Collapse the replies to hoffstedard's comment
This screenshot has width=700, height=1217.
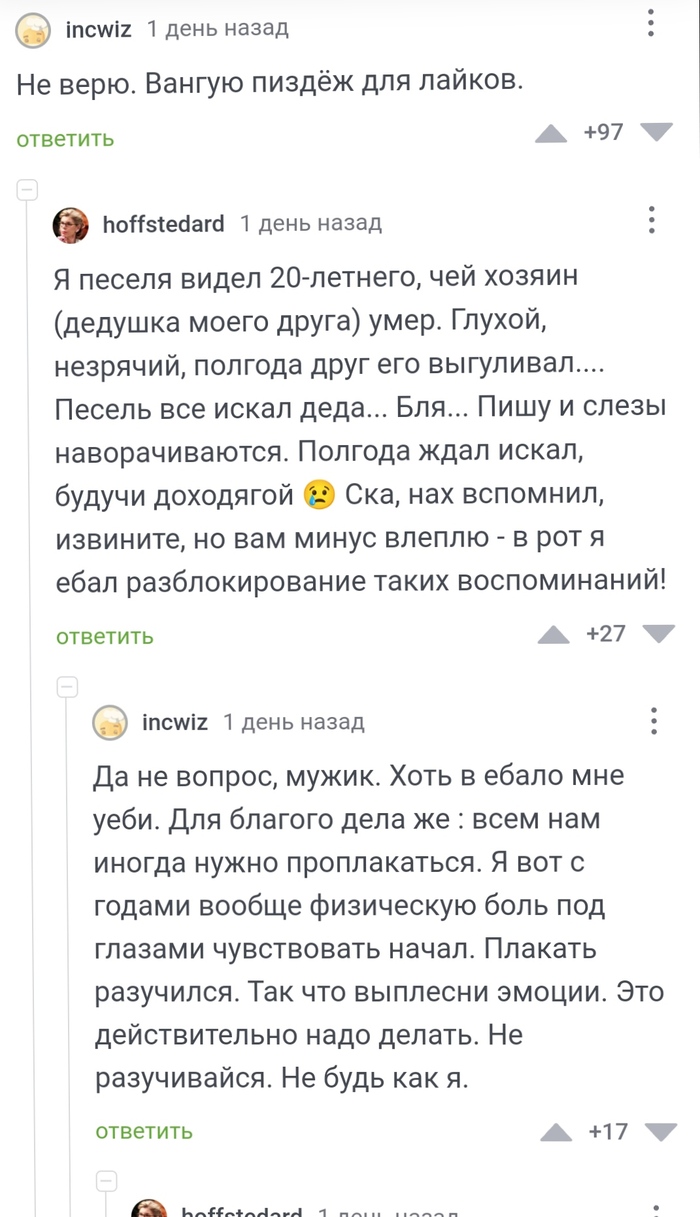click(x=67, y=686)
